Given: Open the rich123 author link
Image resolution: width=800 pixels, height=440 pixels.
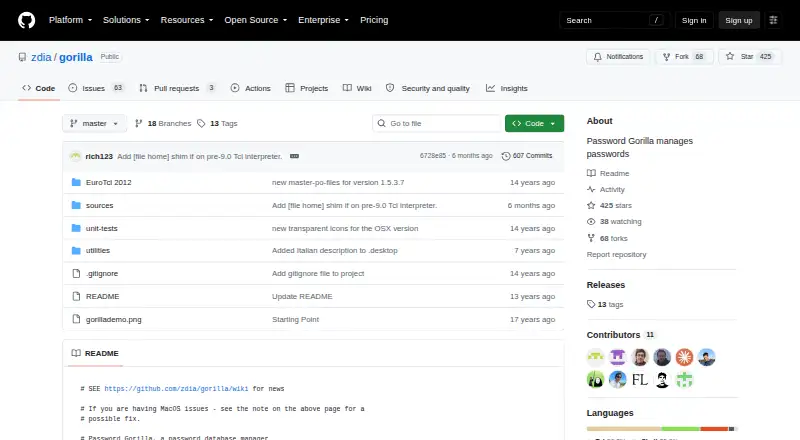Looking at the screenshot, I should pyautogui.click(x=99, y=156).
